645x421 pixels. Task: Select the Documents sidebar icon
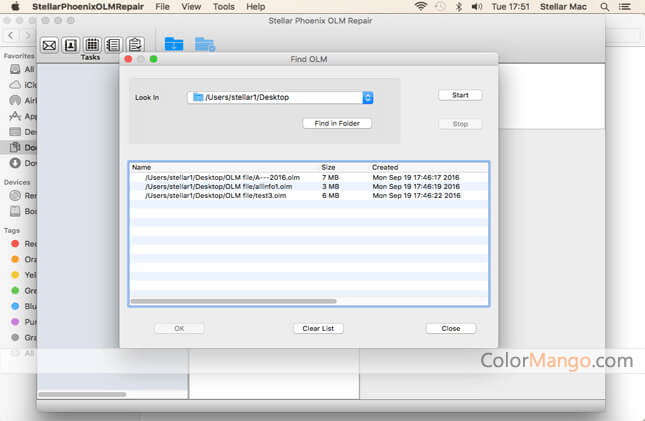(x=15, y=147)
